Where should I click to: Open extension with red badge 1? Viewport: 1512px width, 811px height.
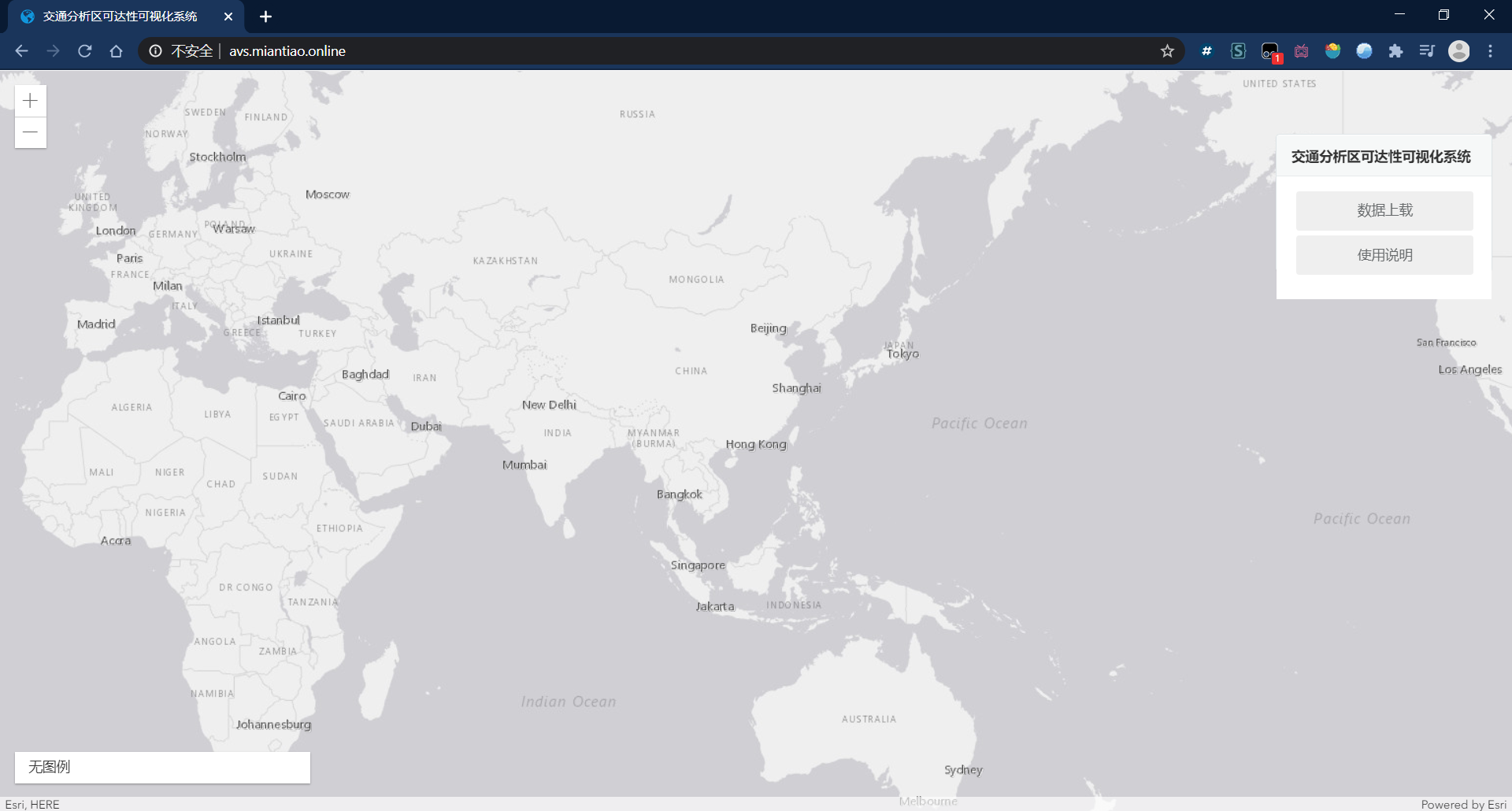1270,52
